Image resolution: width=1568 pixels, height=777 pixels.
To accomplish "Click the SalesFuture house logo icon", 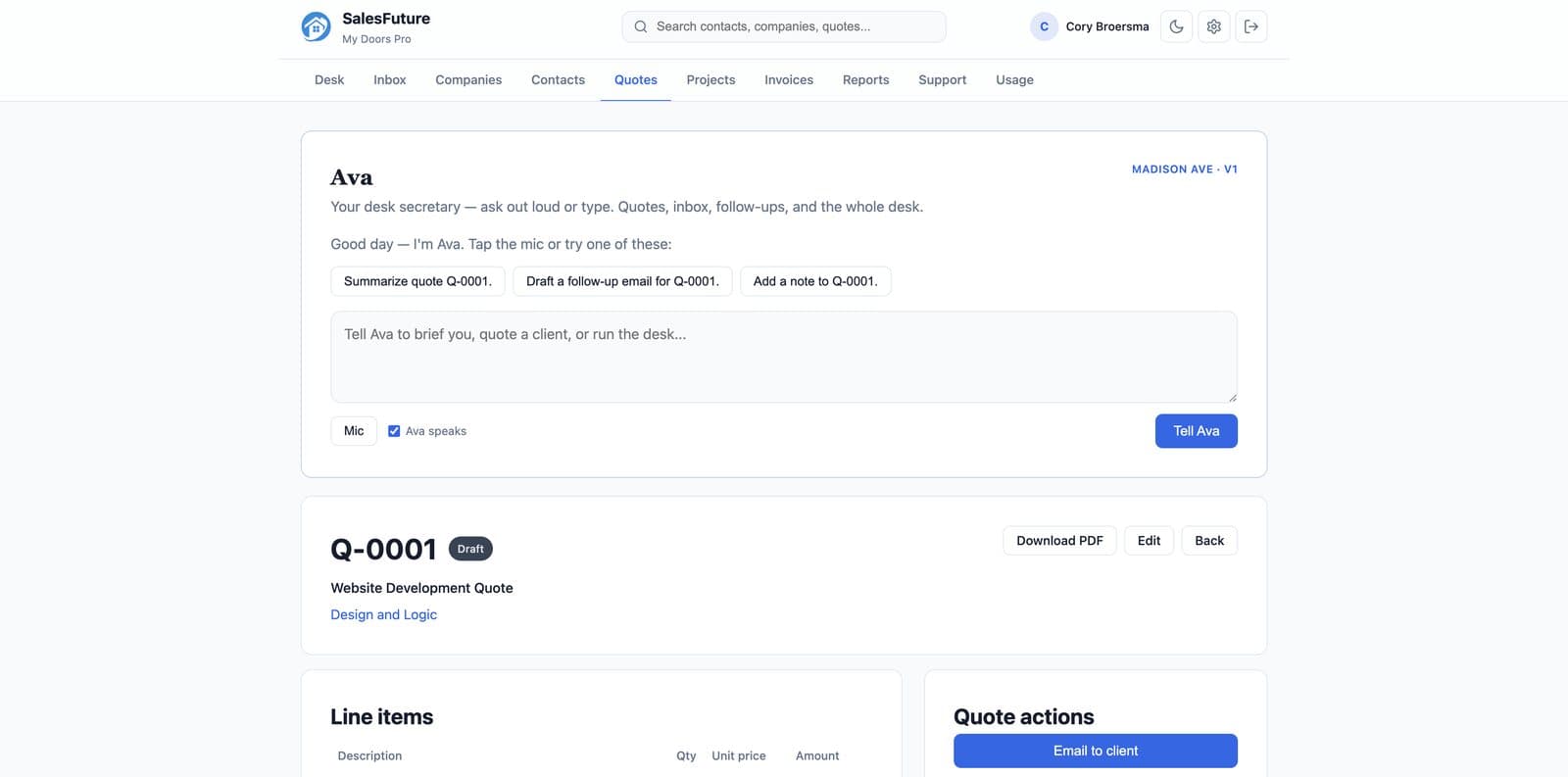I will click(316, 26).
